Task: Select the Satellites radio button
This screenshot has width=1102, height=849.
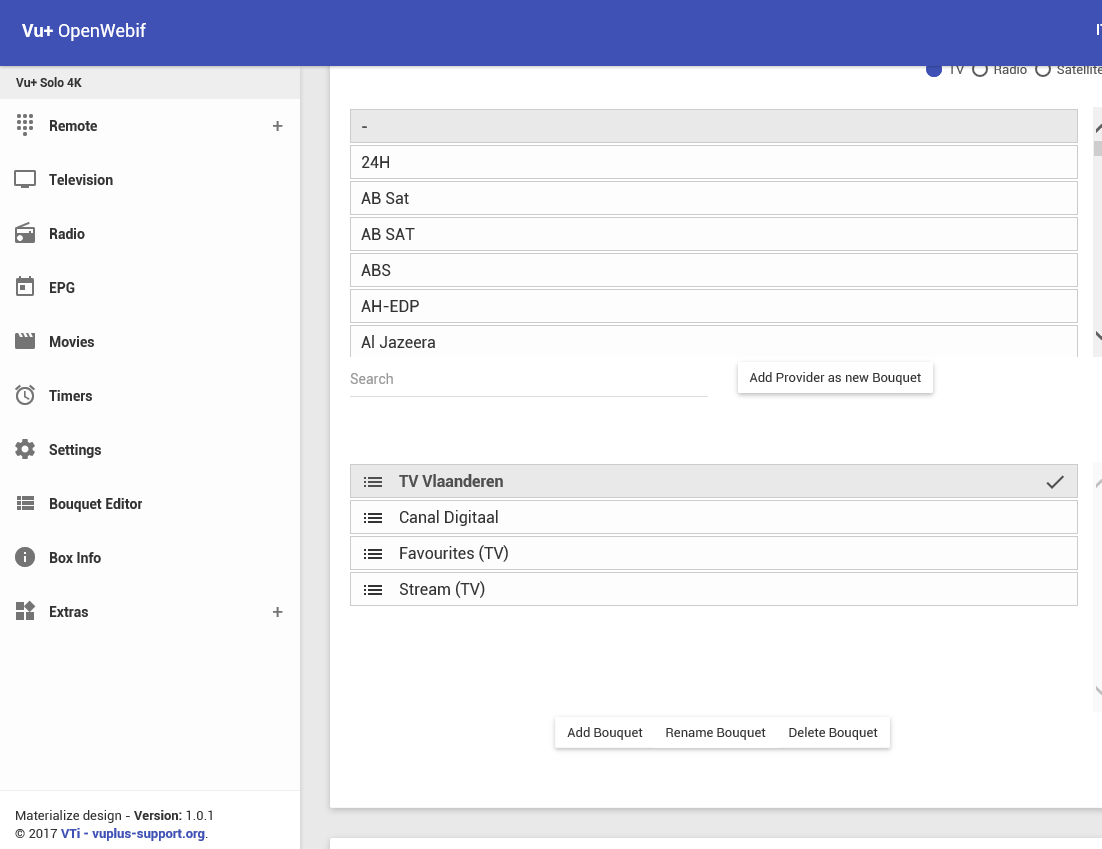Action: [x=1043, y=70]
